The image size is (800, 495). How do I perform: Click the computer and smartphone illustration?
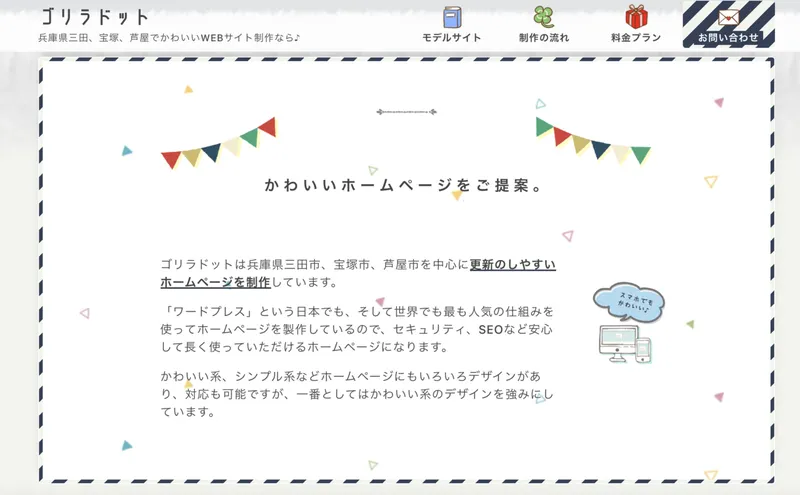(x=626, y=344)
